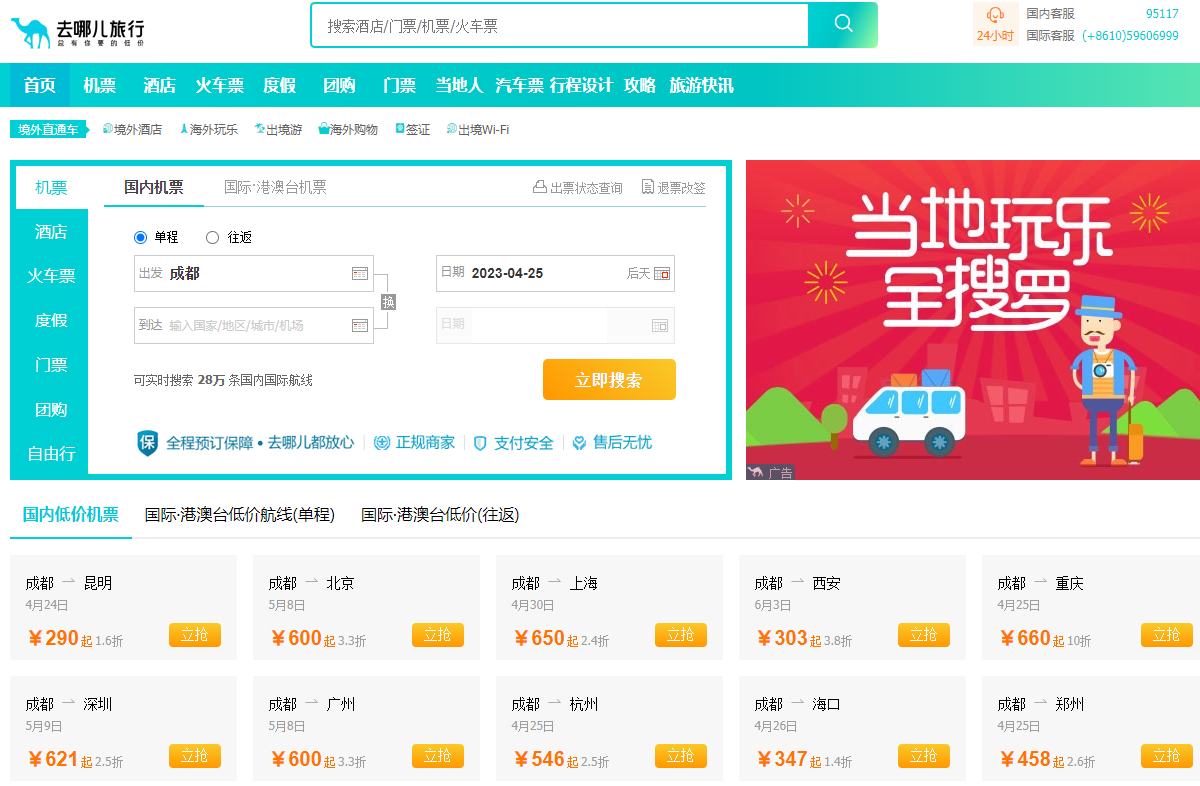Select the 往返 round-trip radio button
The width and height of the screenshot is (1200, 786).
click(x=212, y=237)
